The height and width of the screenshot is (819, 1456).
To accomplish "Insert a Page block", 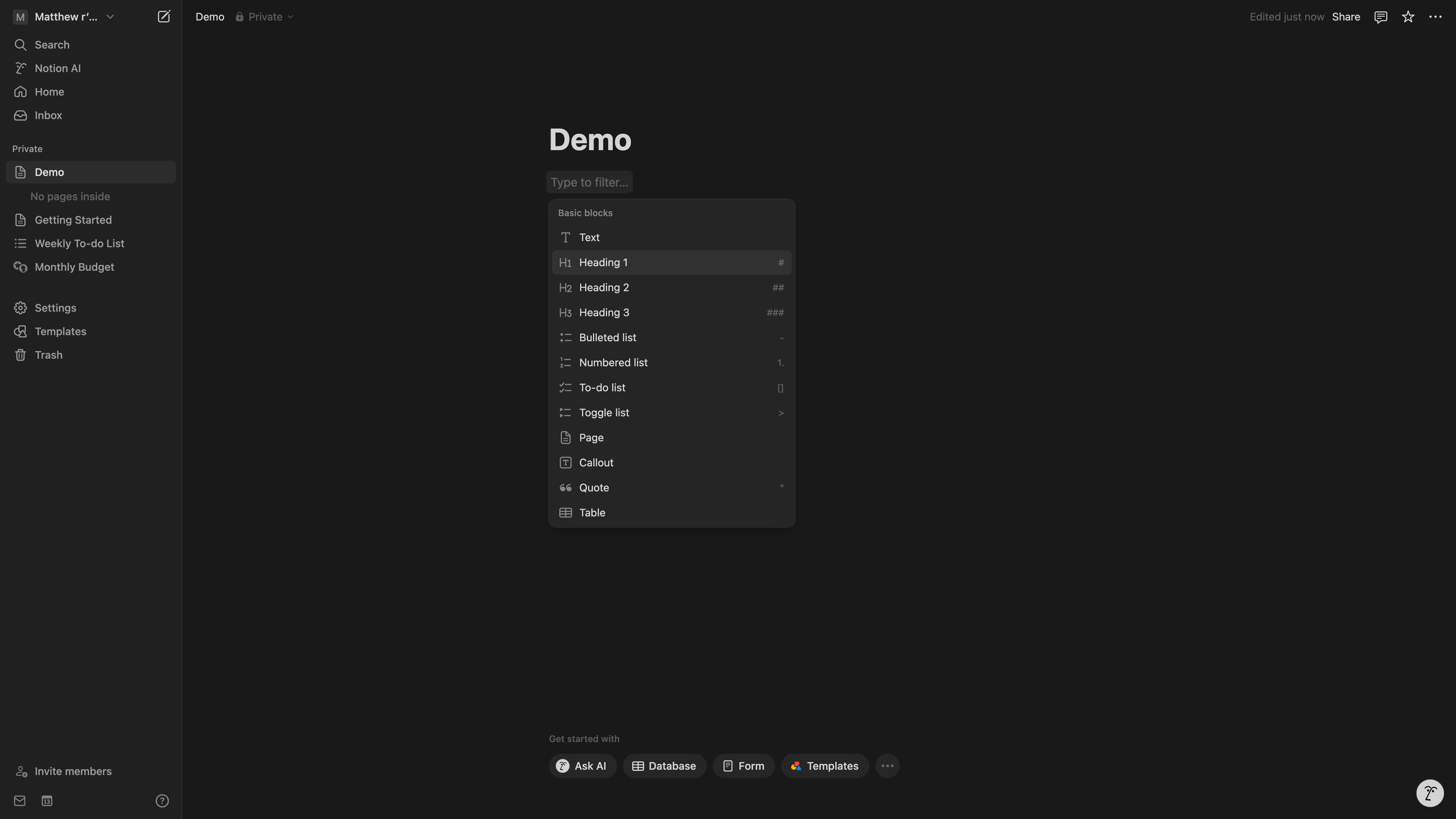I will (672, 438).
